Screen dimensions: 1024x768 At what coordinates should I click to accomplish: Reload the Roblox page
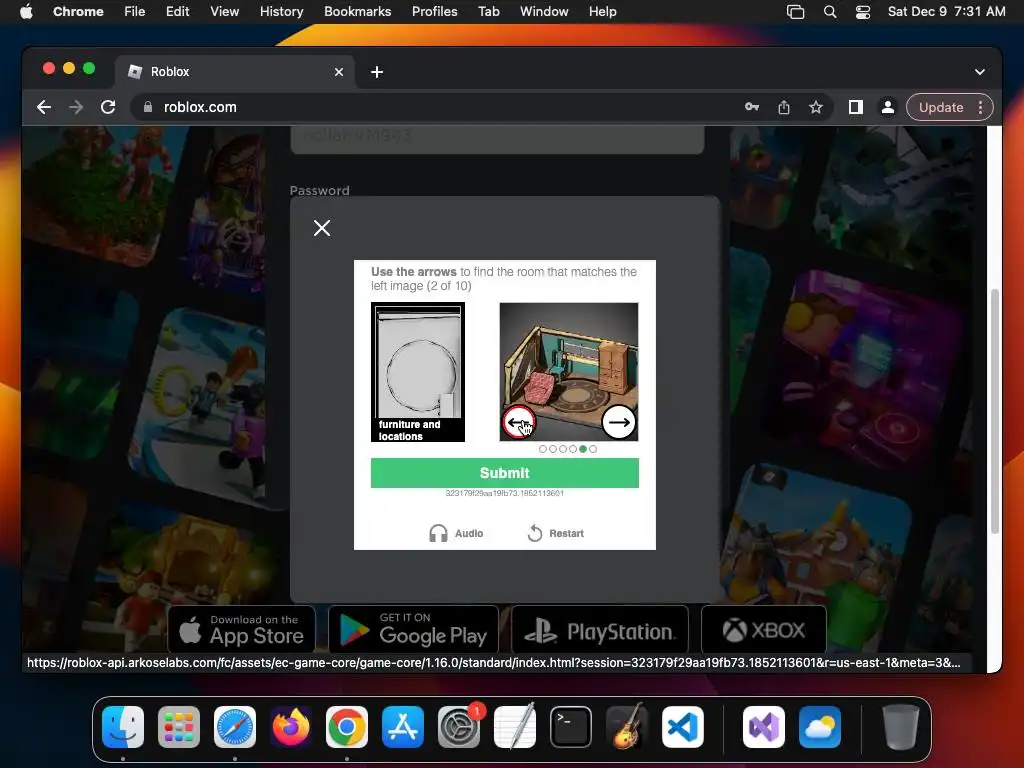pos(108,107)
